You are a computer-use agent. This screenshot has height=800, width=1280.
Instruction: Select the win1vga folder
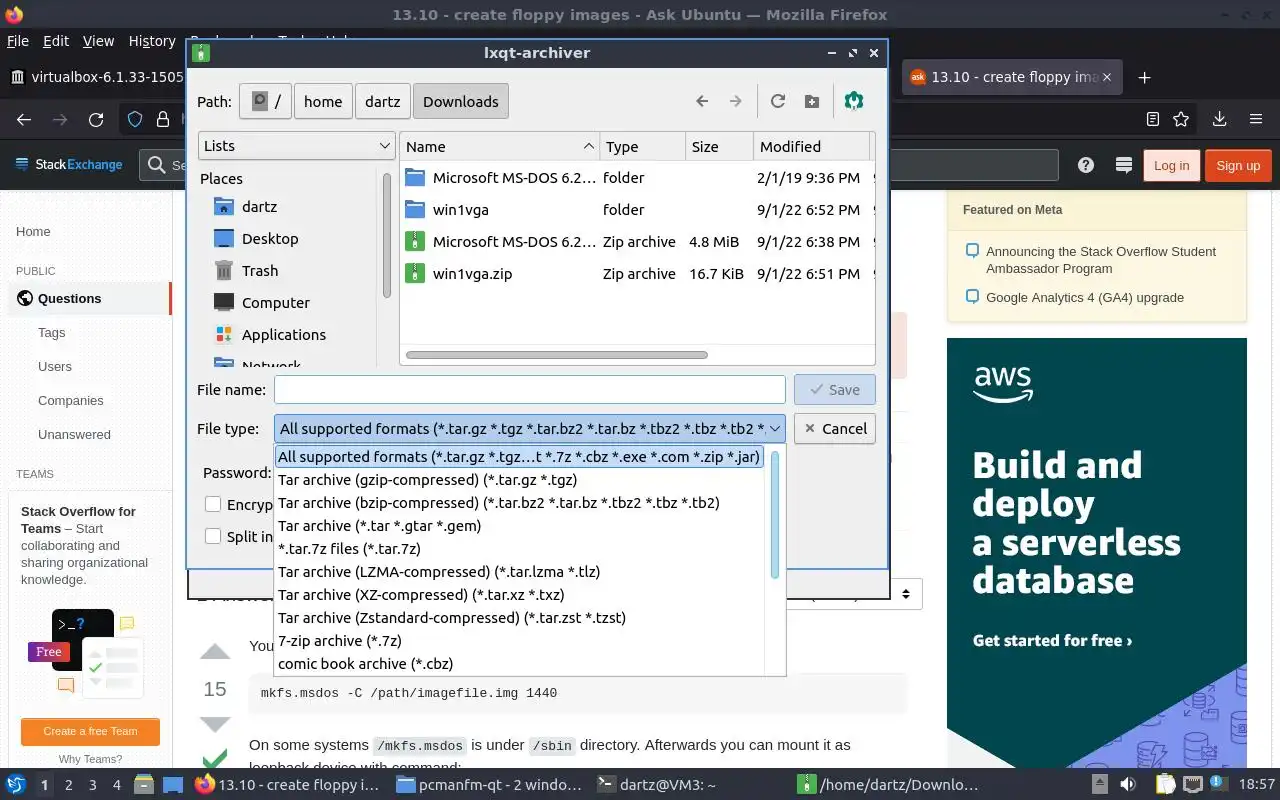point(636,210)
